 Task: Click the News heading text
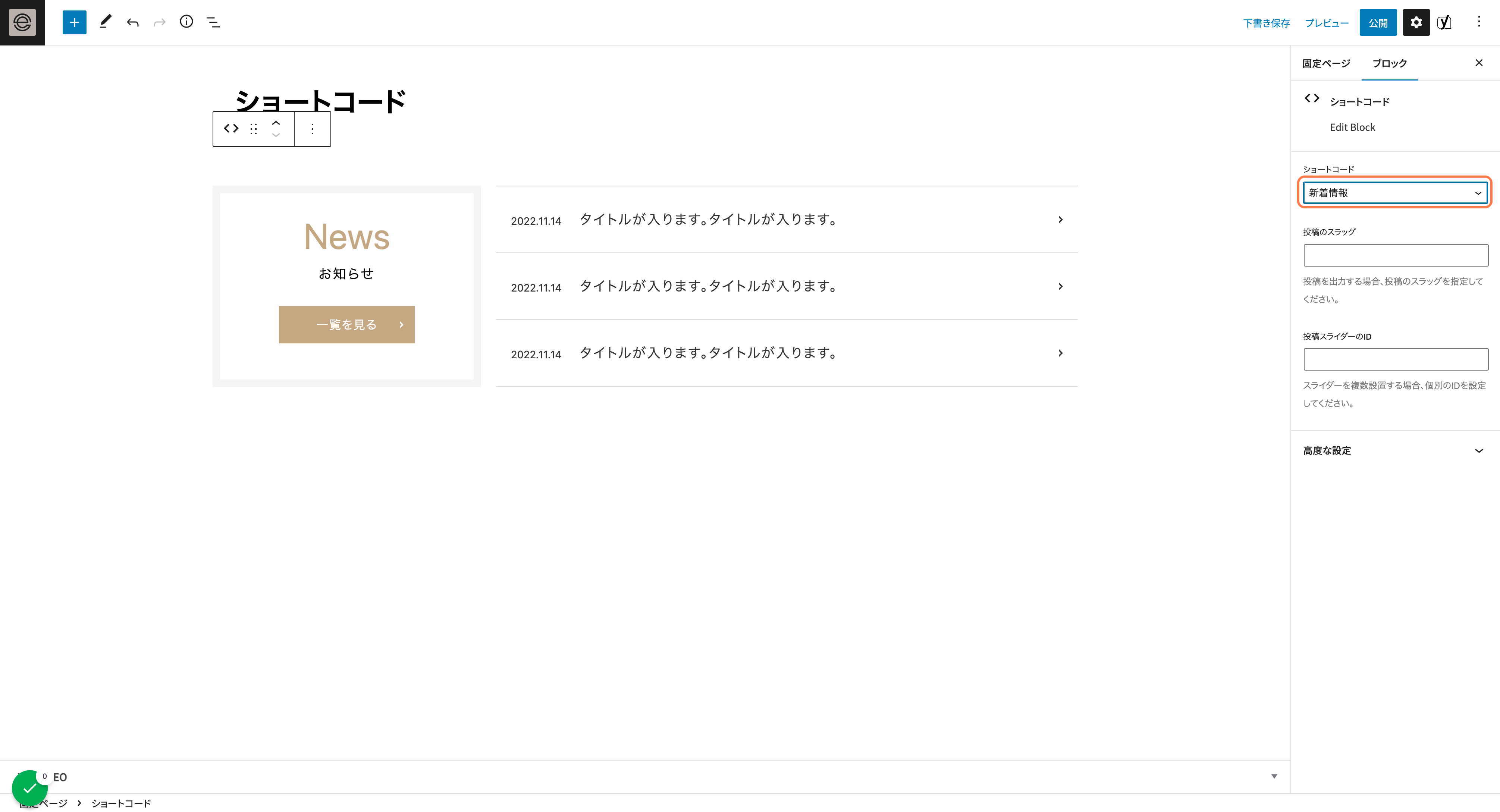point(346,237)
